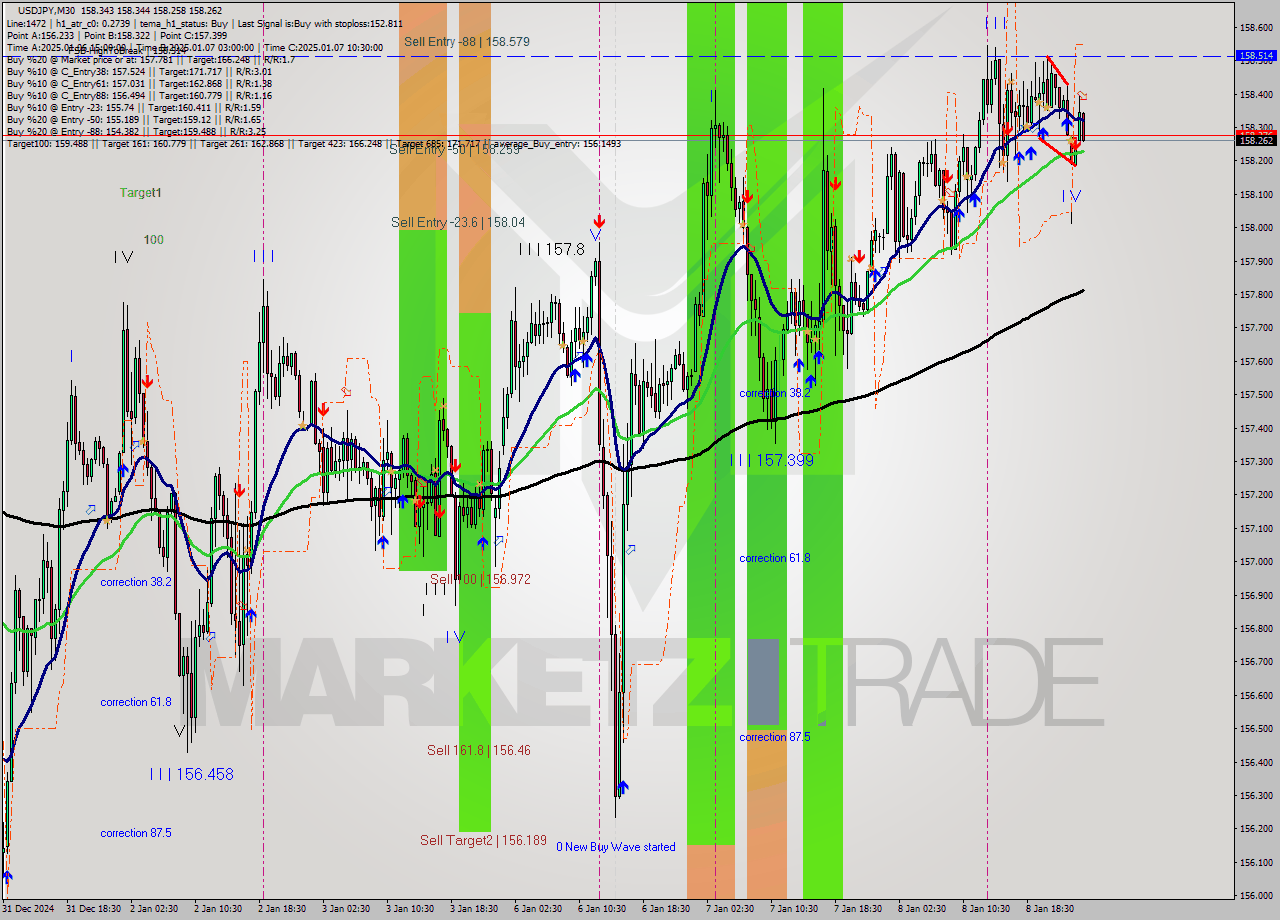Click the 'Point A:156.233' info line

[117, 35]
